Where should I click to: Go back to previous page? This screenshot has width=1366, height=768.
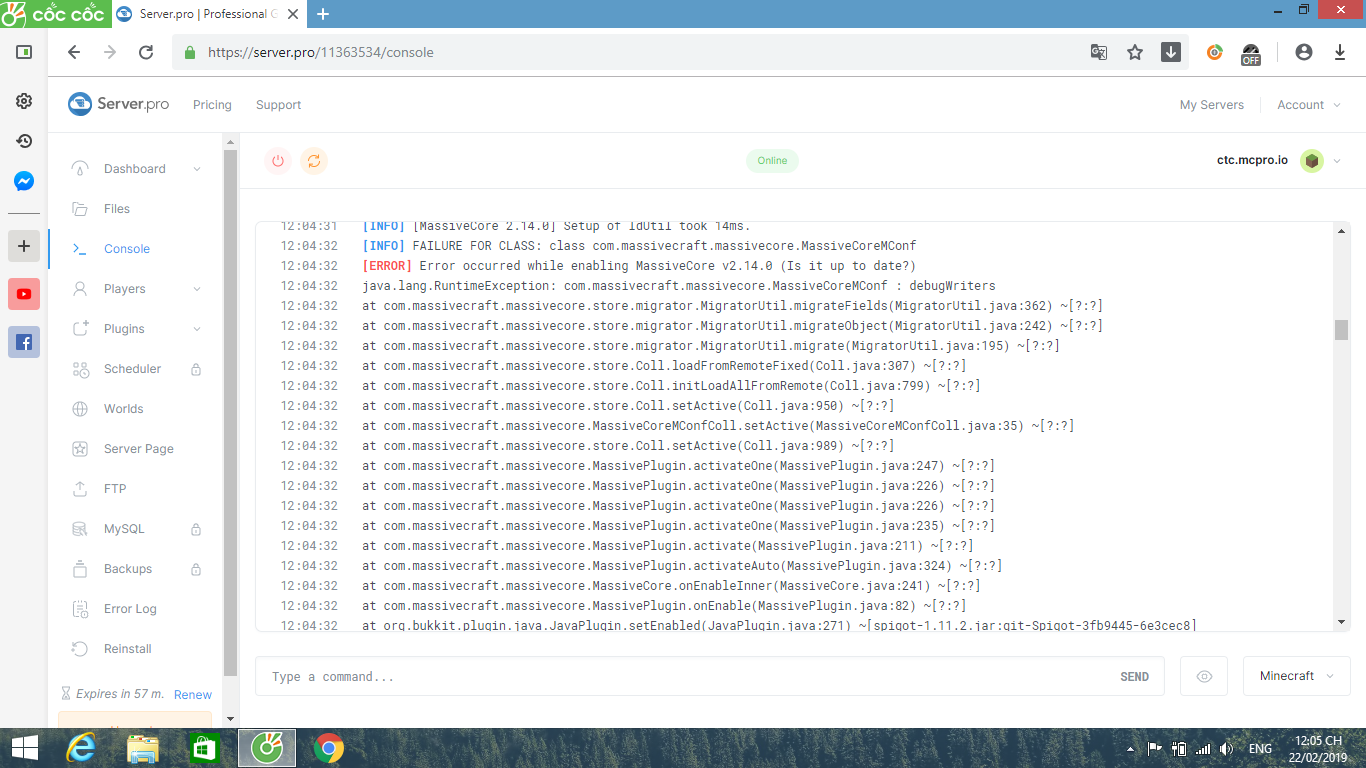point(74,52)
